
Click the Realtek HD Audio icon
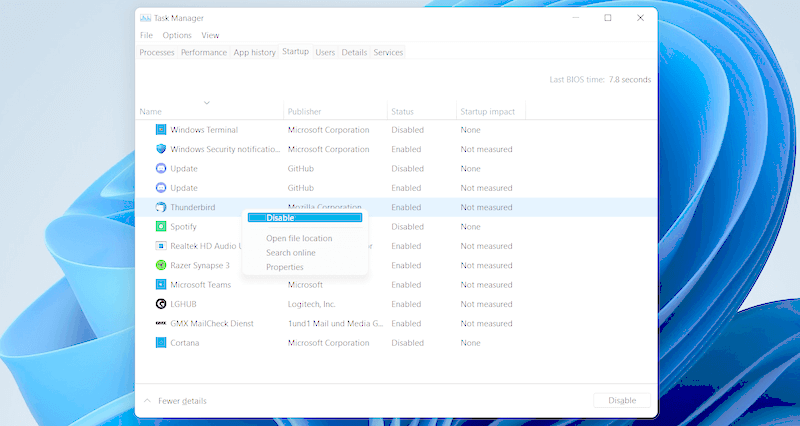pyautogui.click(x=161, y=246)
